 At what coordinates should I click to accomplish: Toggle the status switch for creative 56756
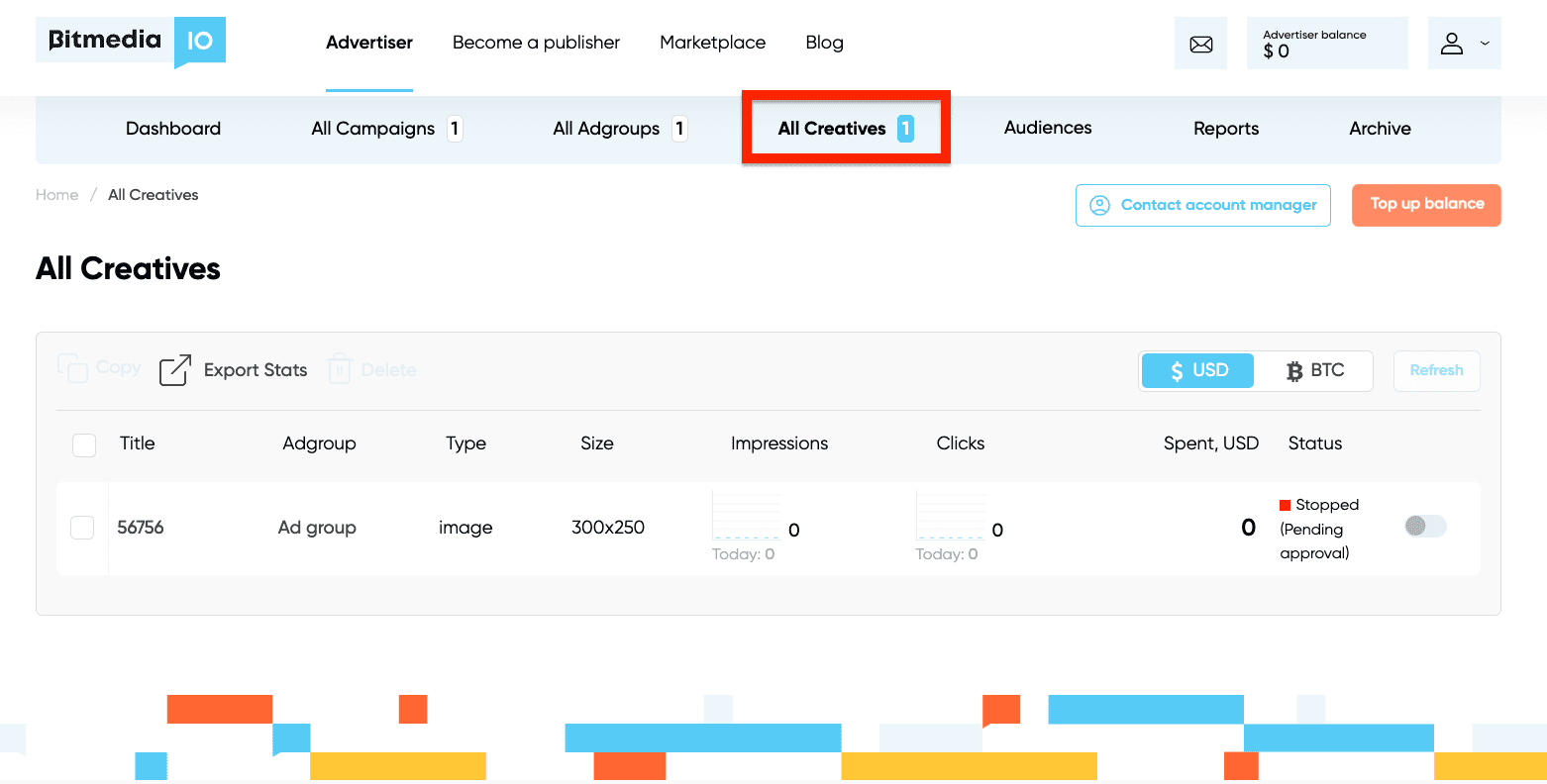1425,527
